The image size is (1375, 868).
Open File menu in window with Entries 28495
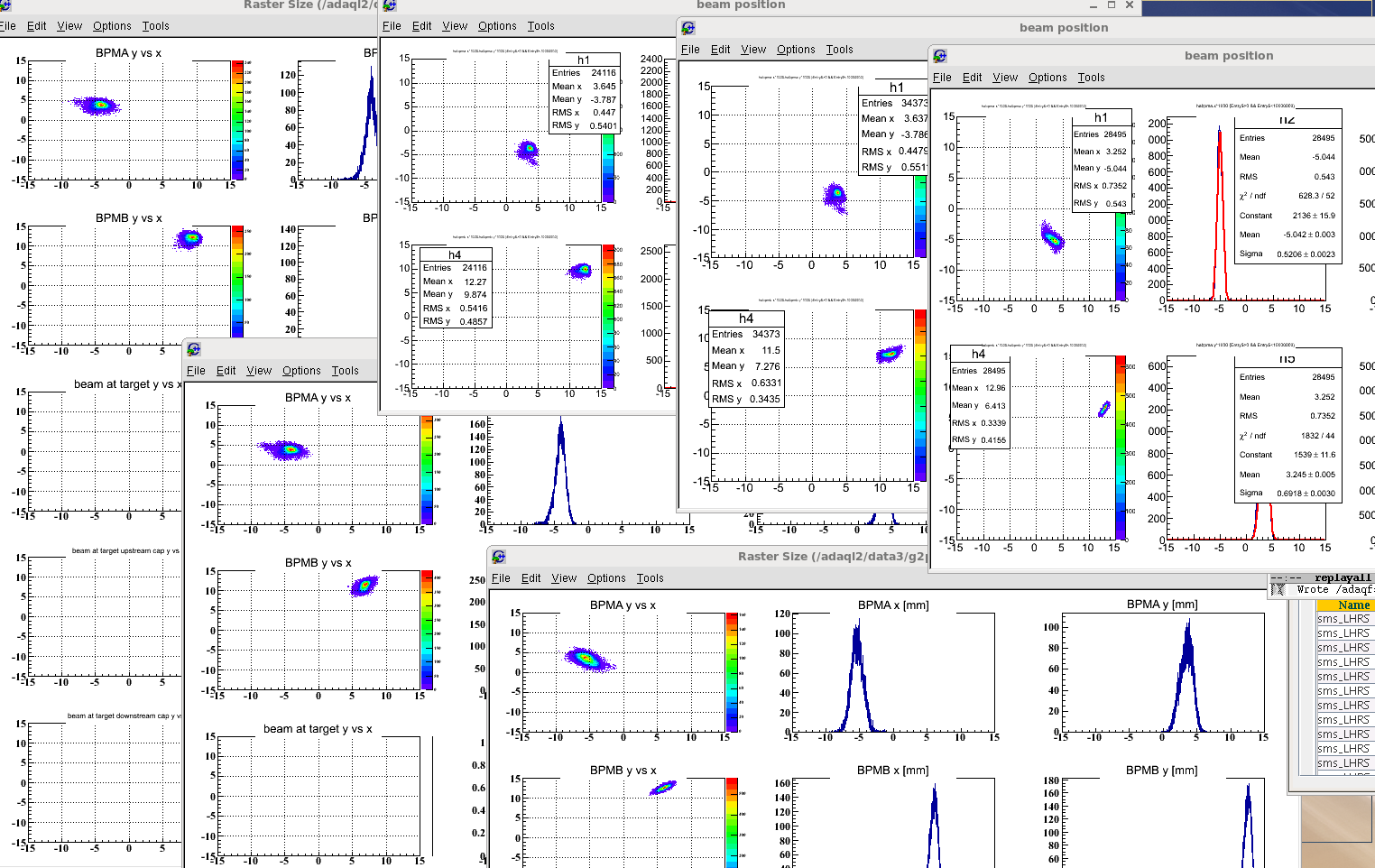(942, 78)
